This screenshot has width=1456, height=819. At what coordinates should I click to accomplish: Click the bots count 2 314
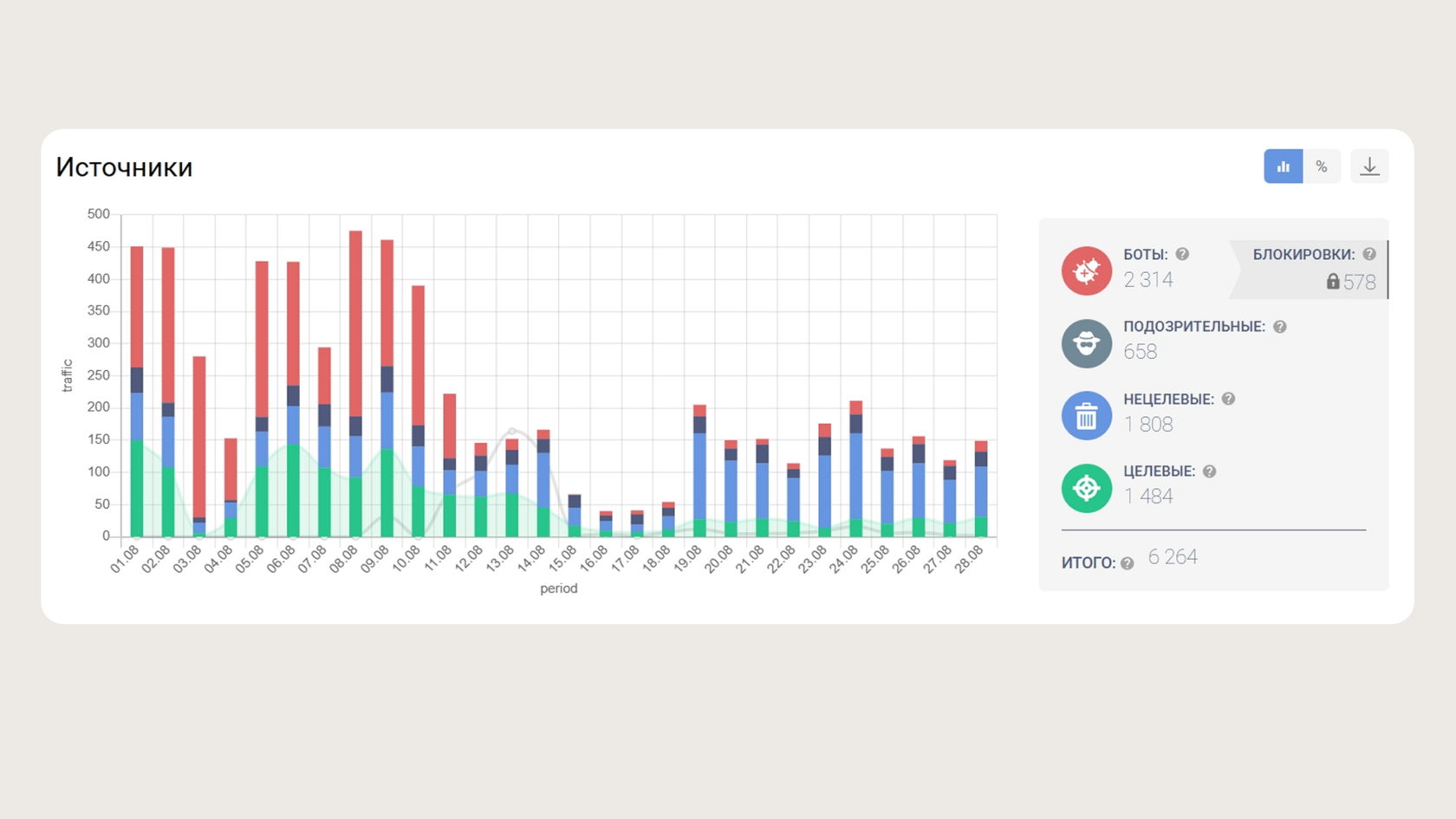(x=1148, y=280)
